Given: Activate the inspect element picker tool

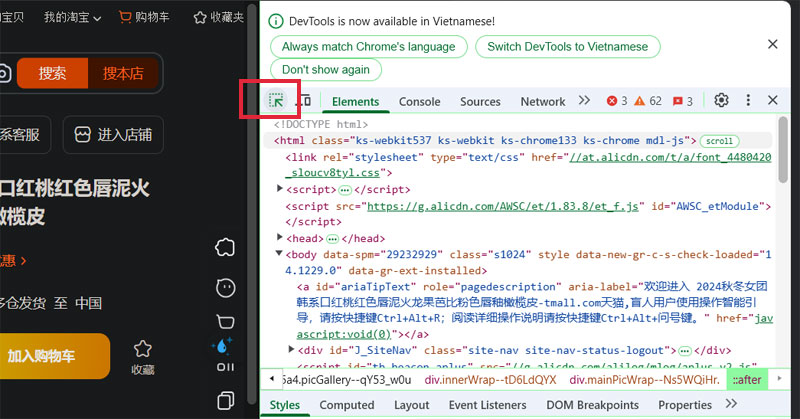Looking at the screenshot, I should [276, 101].
